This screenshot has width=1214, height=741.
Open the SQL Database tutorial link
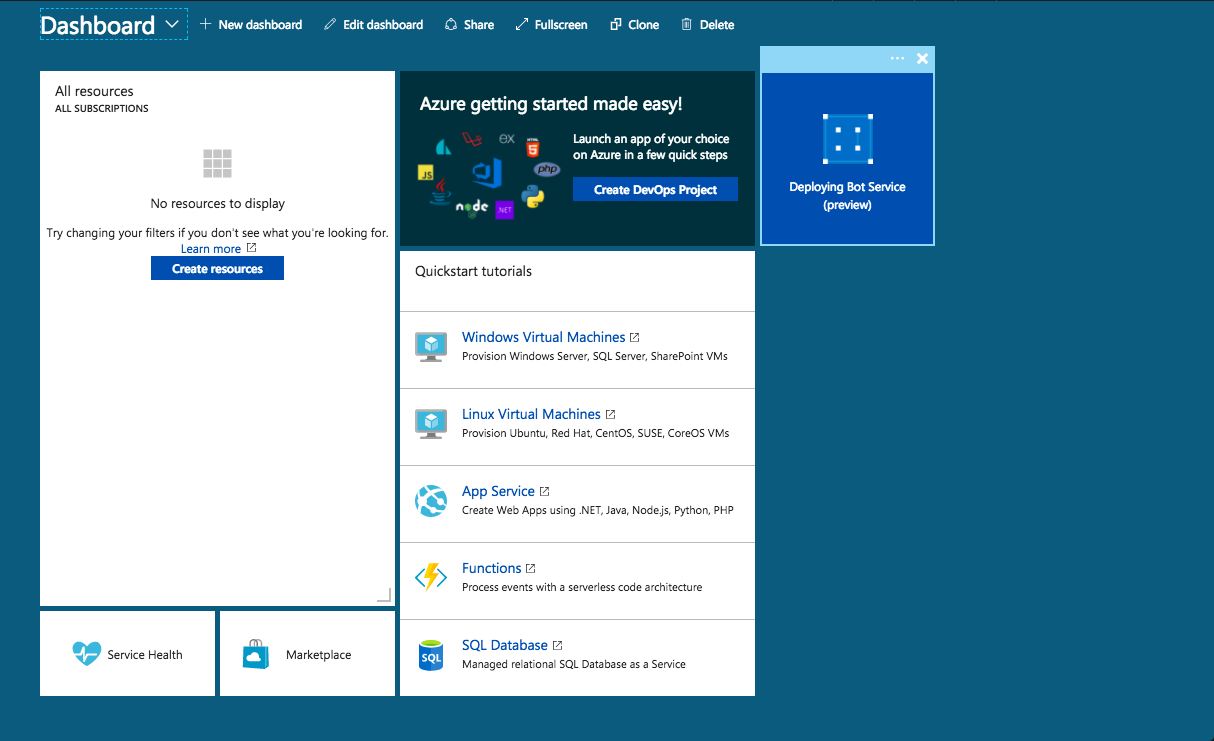pos(512,645)
